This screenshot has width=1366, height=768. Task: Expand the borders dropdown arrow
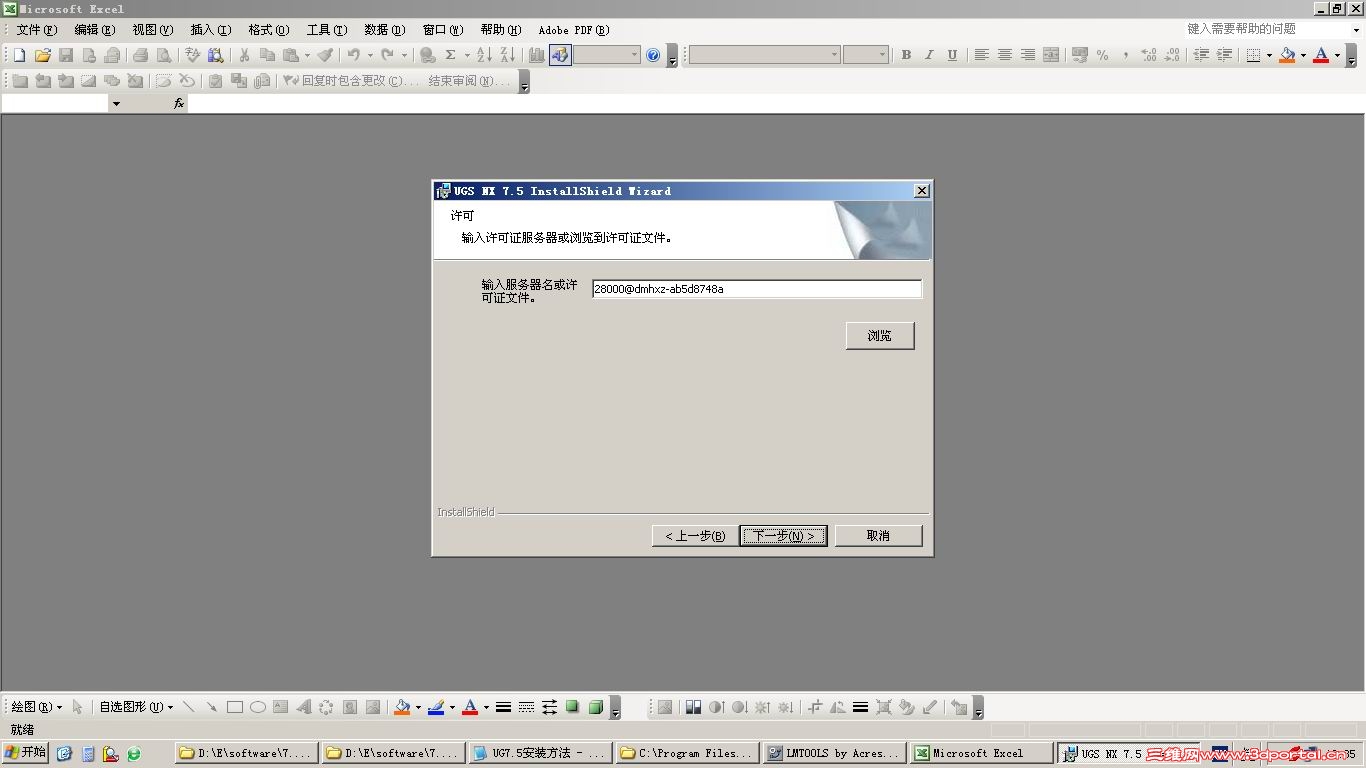pyautogui.click(x=1269, y=55)
